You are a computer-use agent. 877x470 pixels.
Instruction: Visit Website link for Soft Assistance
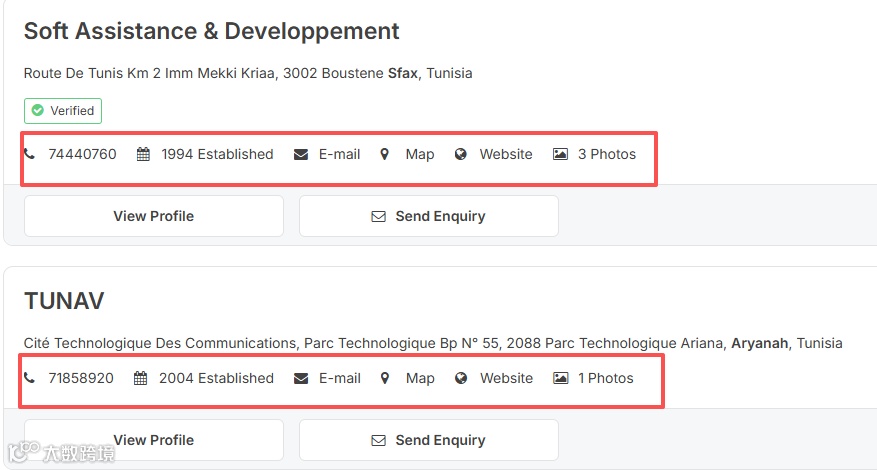[506, 154]
